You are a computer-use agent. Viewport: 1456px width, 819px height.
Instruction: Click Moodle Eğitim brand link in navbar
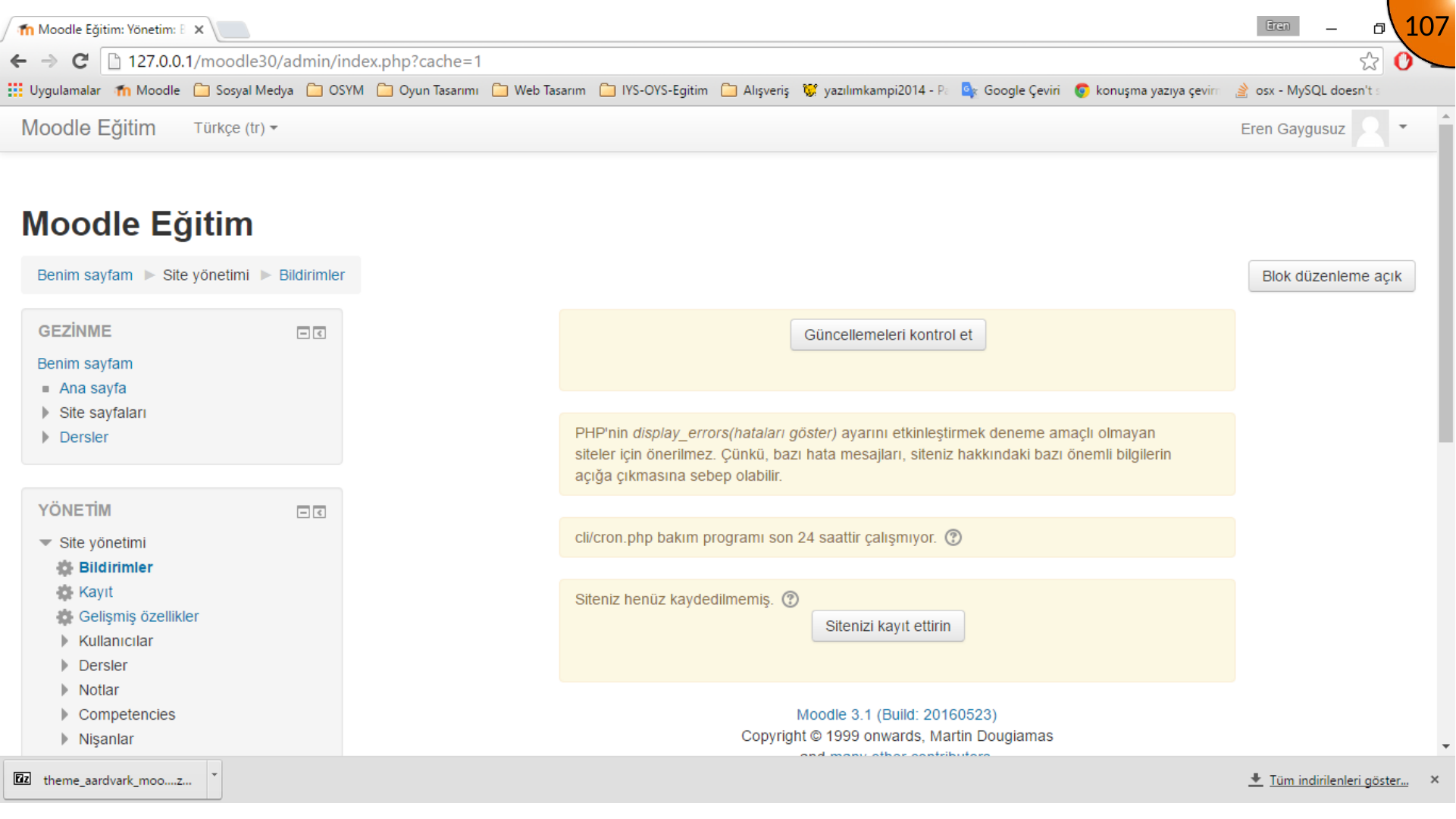point(89,128)
